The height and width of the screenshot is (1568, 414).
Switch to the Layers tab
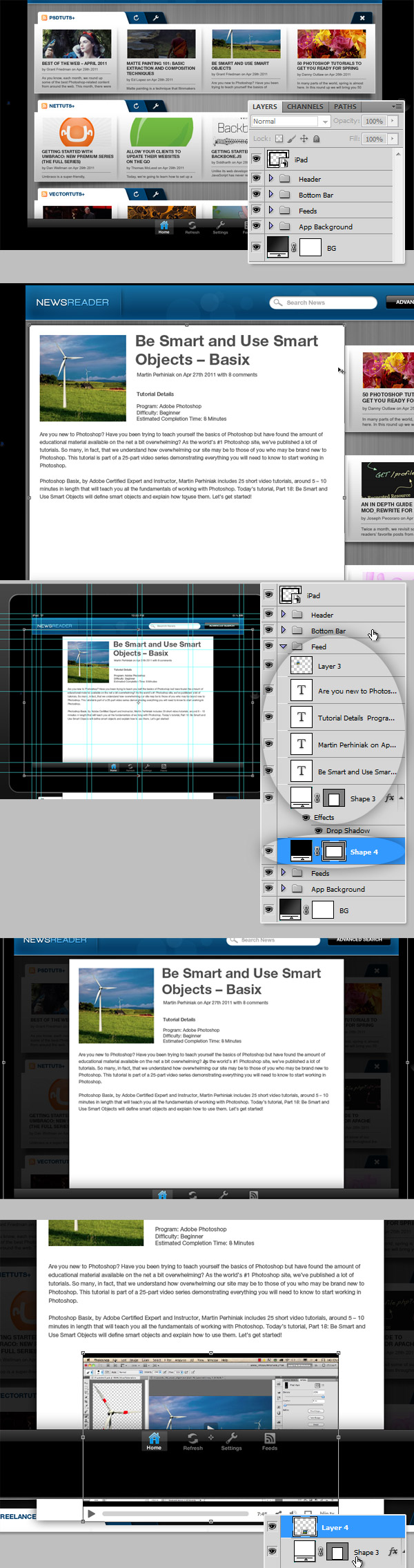point(265,106)
